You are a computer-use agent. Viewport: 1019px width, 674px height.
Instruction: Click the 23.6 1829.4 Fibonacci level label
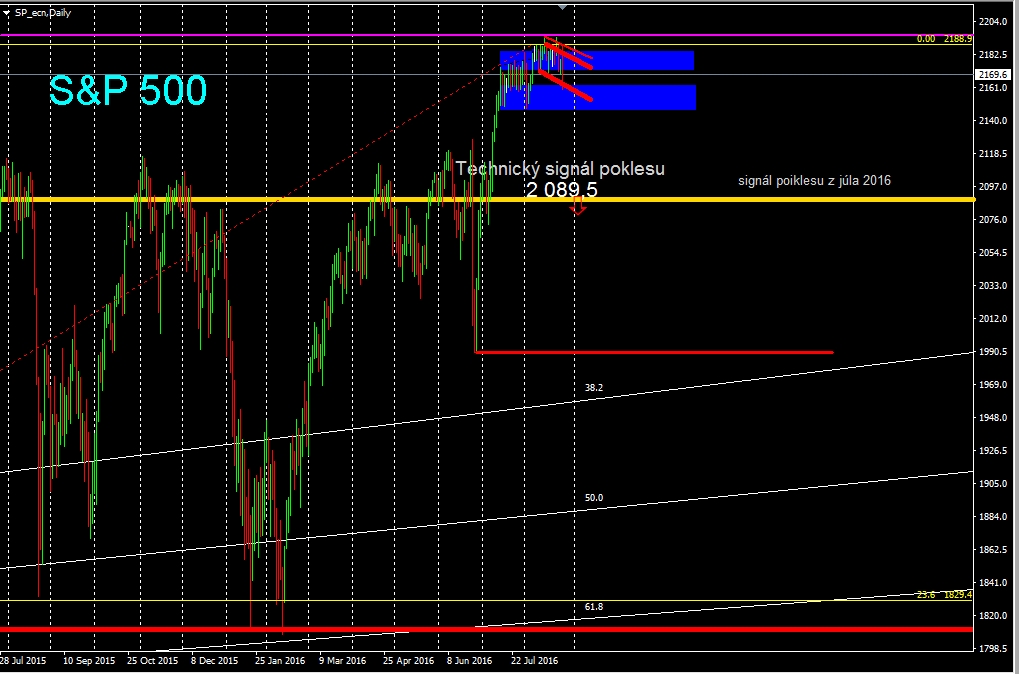pos(944,595)
